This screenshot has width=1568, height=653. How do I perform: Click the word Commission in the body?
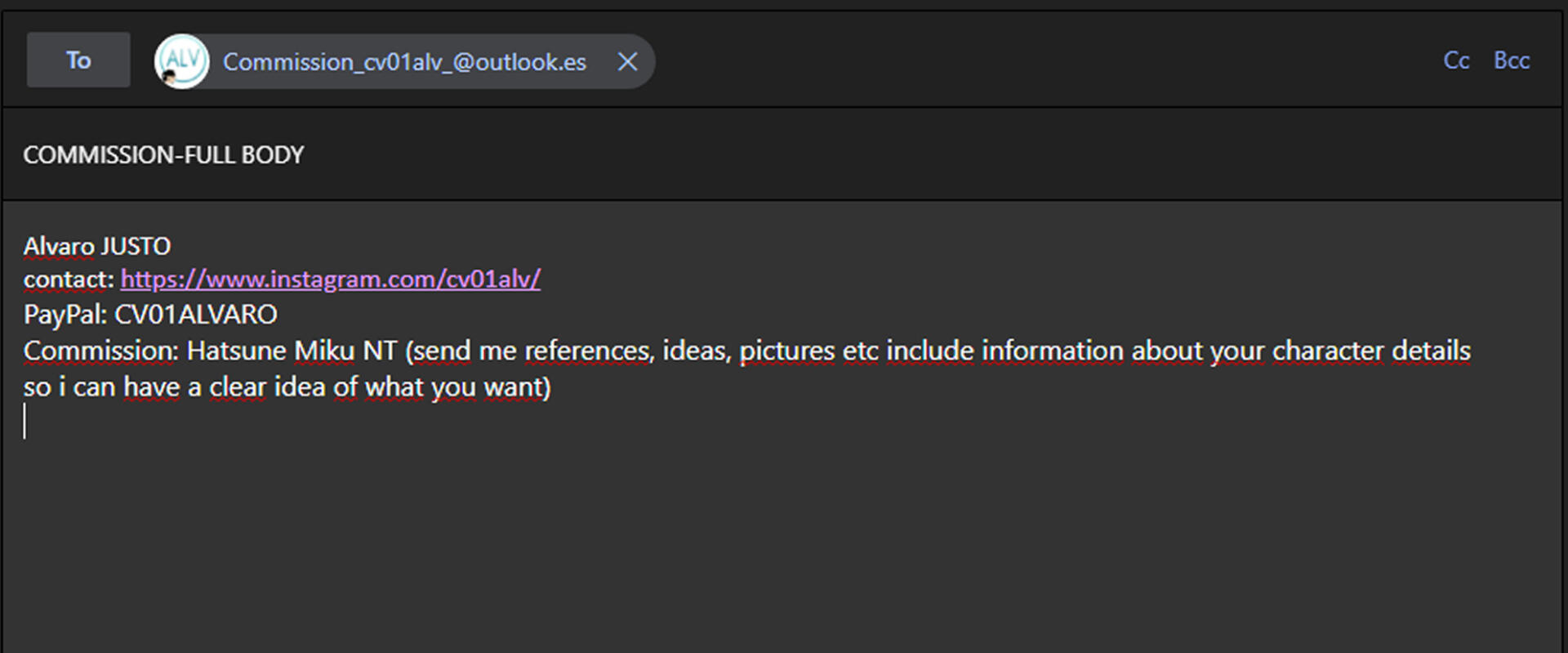click(x=99, y=351)
